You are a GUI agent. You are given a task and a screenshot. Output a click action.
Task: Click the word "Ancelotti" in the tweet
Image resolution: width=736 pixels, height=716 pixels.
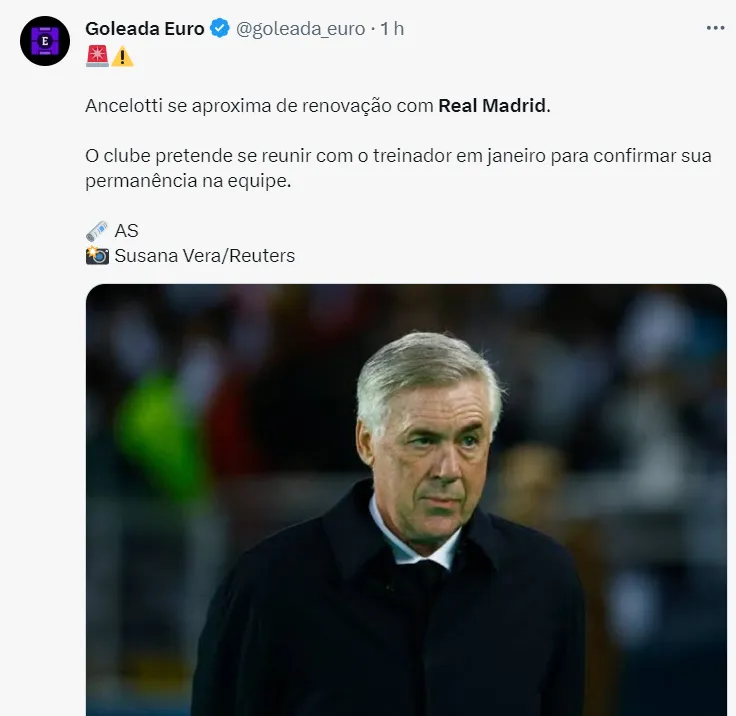click(x=124, y=106)
